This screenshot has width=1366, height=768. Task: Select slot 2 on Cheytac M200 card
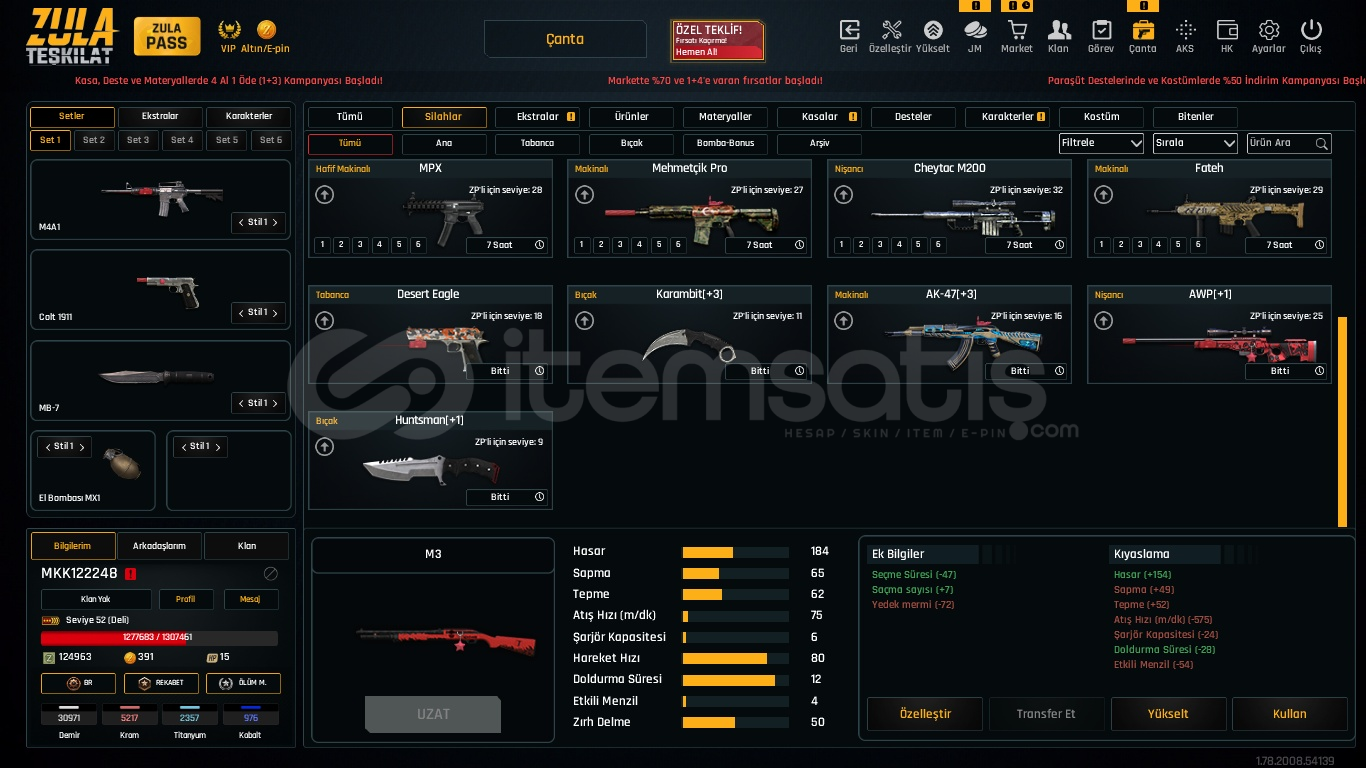[861, 245]
